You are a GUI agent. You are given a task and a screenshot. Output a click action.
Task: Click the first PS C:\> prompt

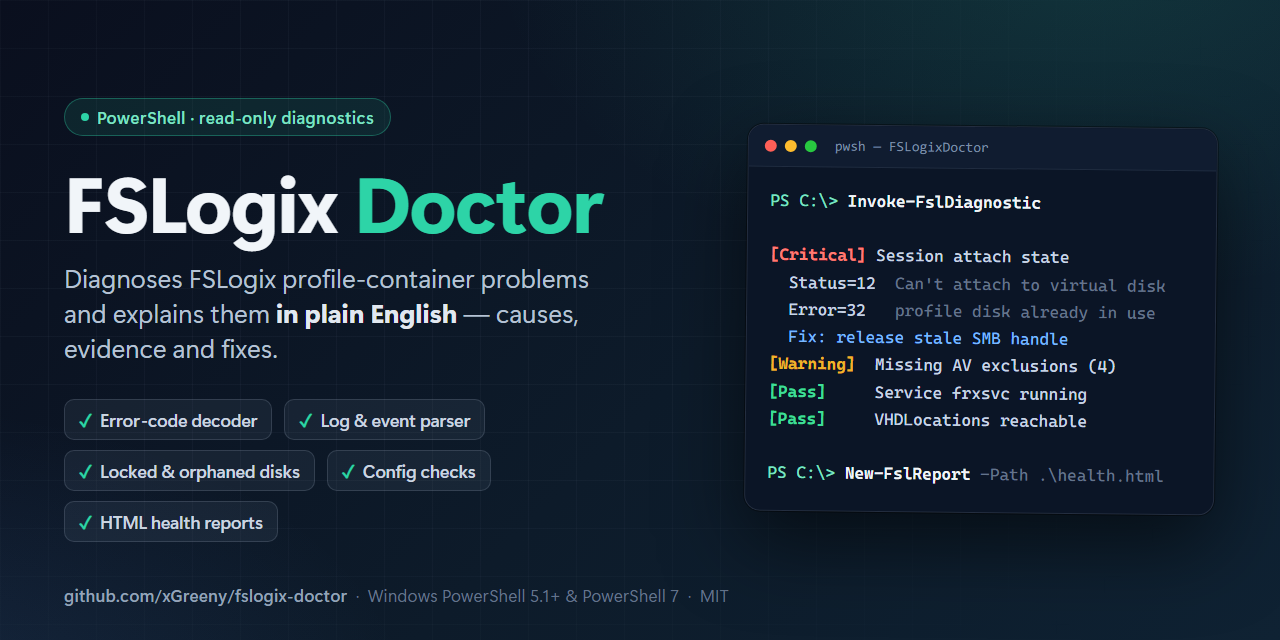(x=804, y=202)
